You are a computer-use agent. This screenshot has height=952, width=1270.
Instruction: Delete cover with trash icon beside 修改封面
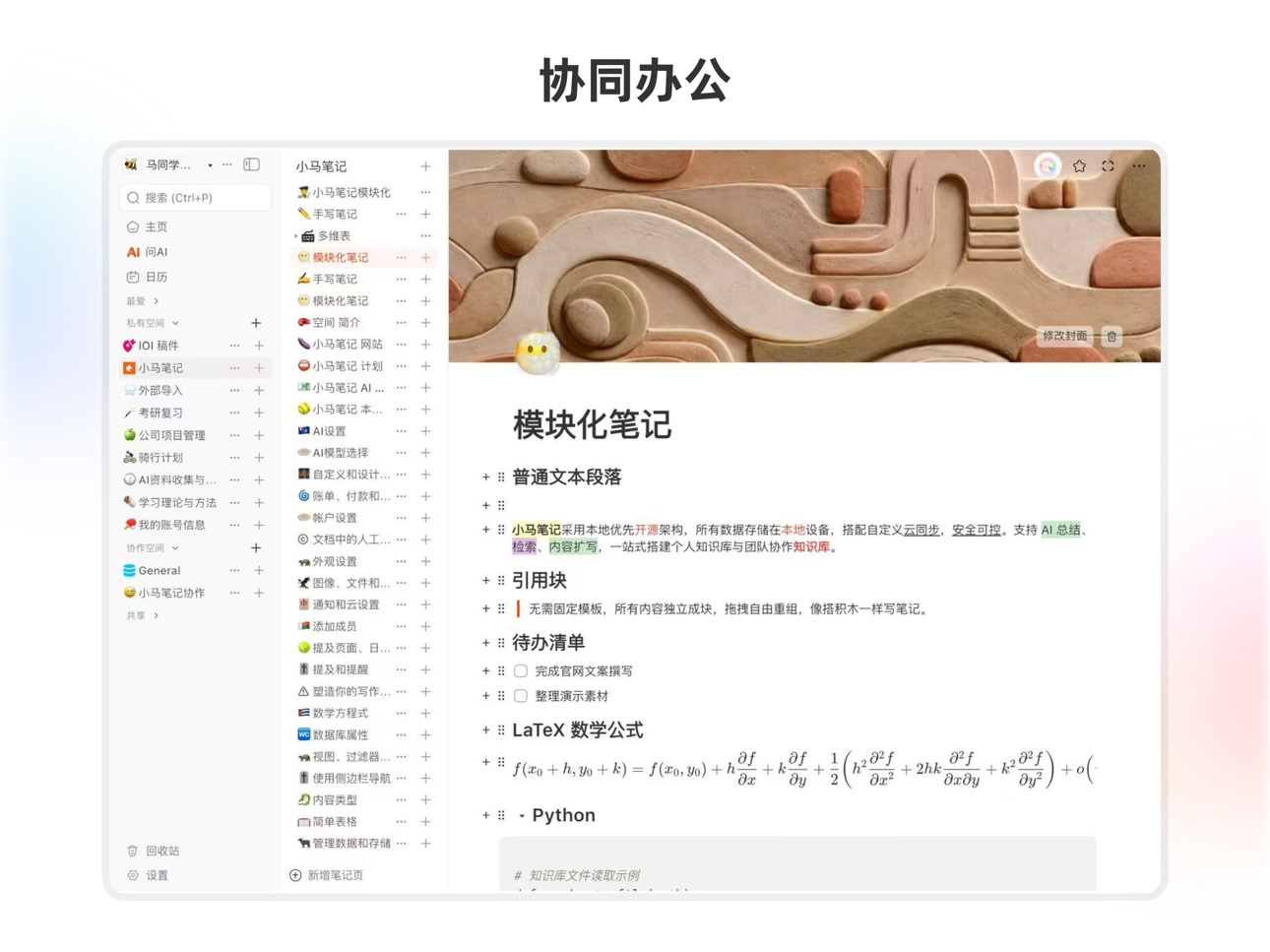[x=1111, y=337]
